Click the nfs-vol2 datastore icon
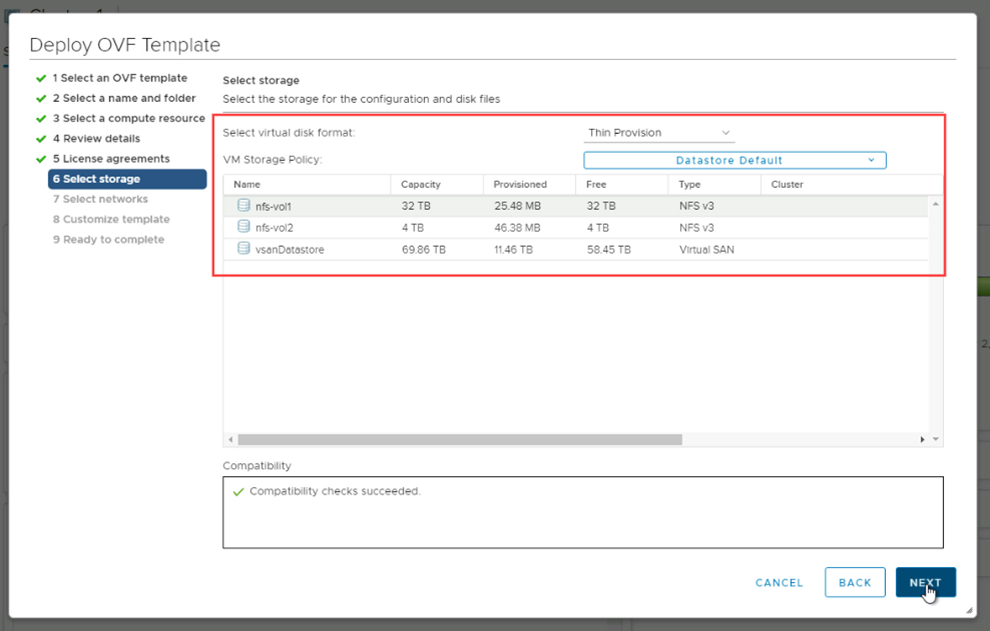The image size is (990, 631). 243,227
